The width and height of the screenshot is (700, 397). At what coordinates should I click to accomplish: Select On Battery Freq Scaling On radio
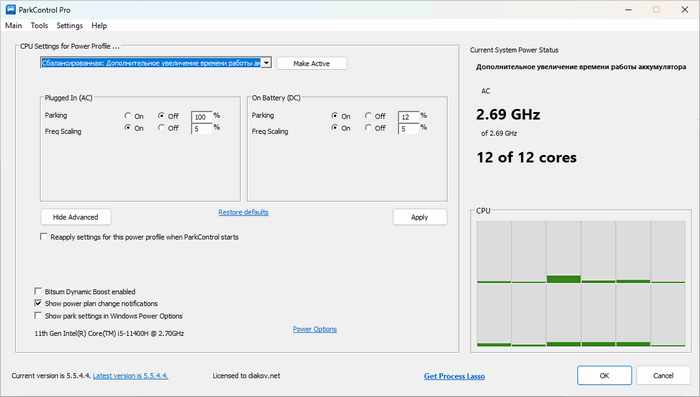[x=335, y=128]
